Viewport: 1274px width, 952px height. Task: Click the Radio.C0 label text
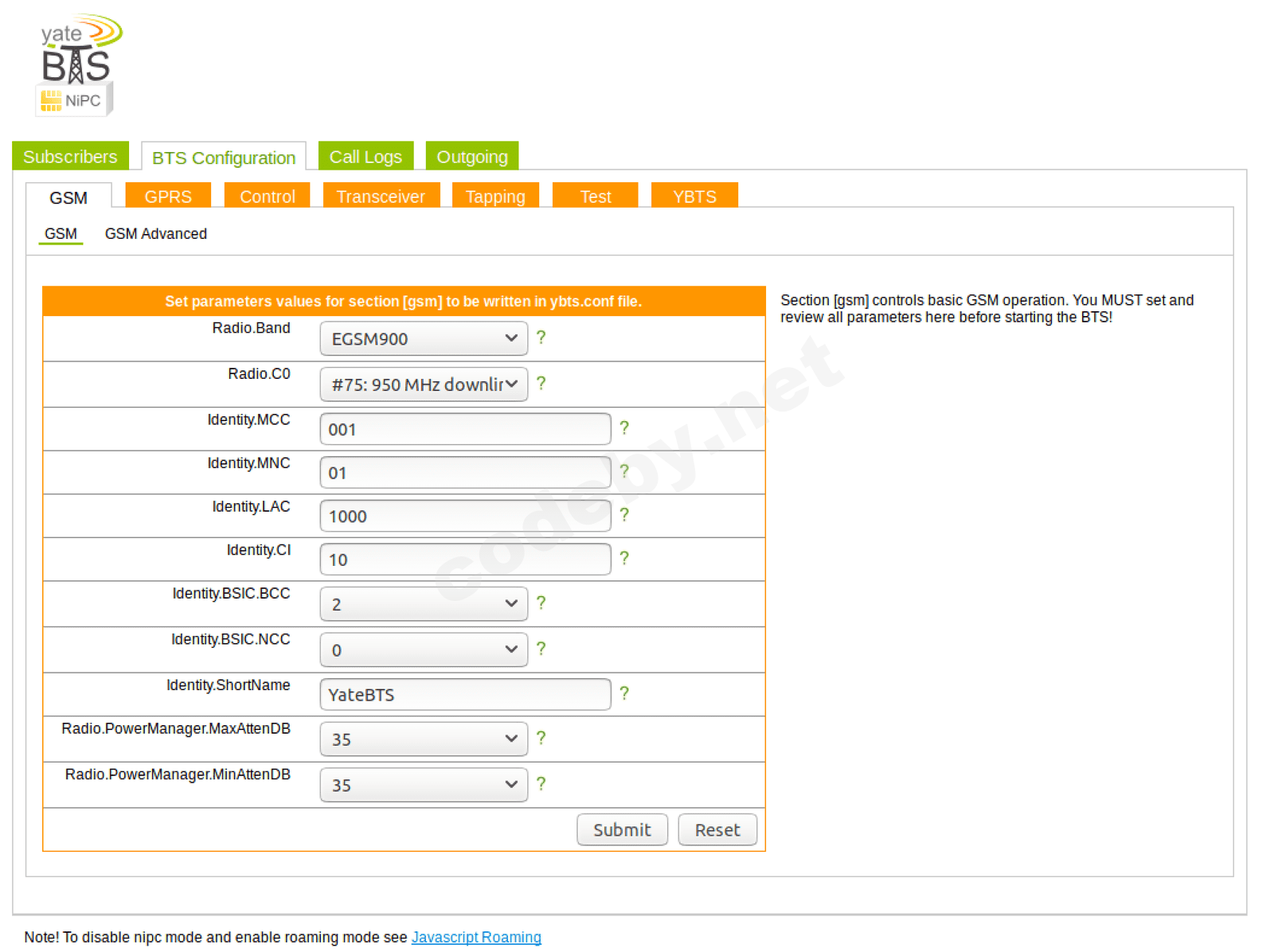coord(259,374)
